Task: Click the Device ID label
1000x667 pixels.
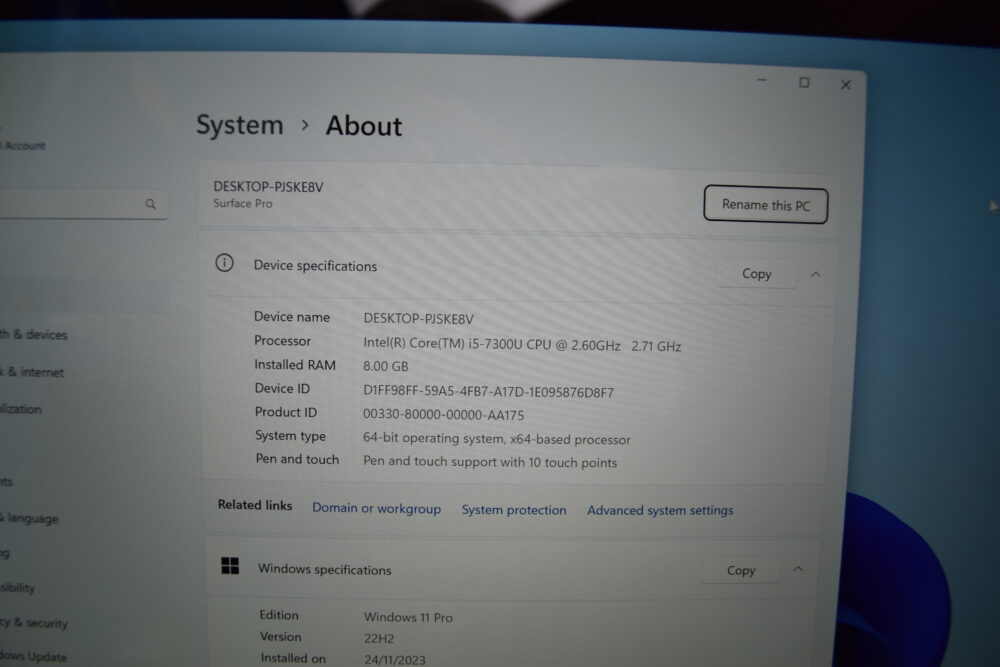Action: [x=283, y=388]
